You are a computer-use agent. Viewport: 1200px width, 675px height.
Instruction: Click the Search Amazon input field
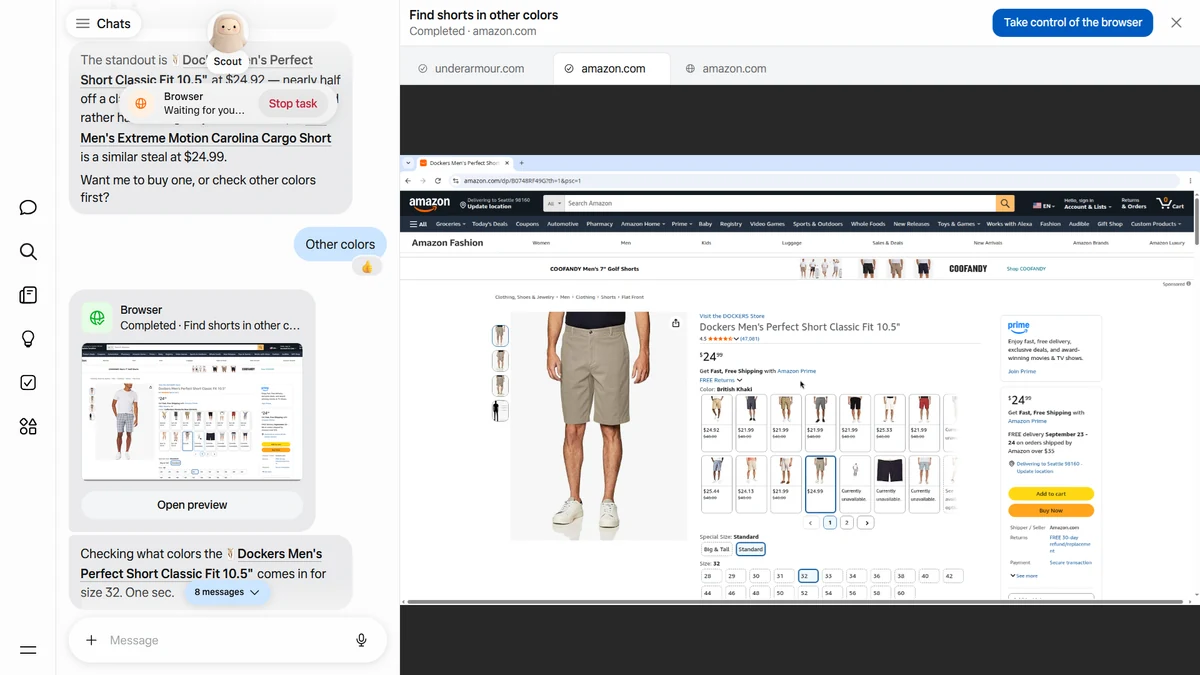pos(781,203)
